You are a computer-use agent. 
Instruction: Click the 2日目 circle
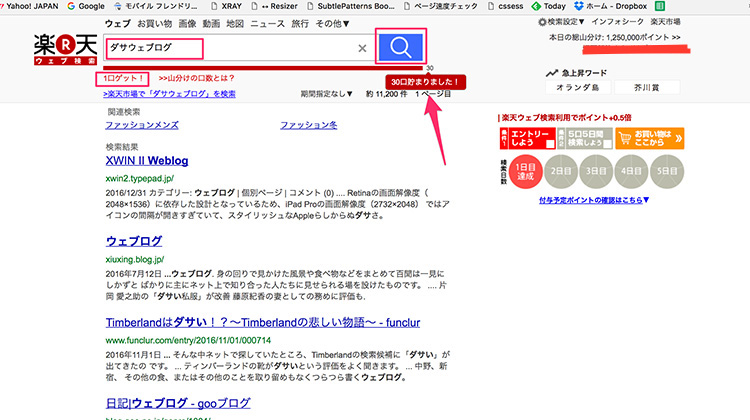click(x=561, y=171)
